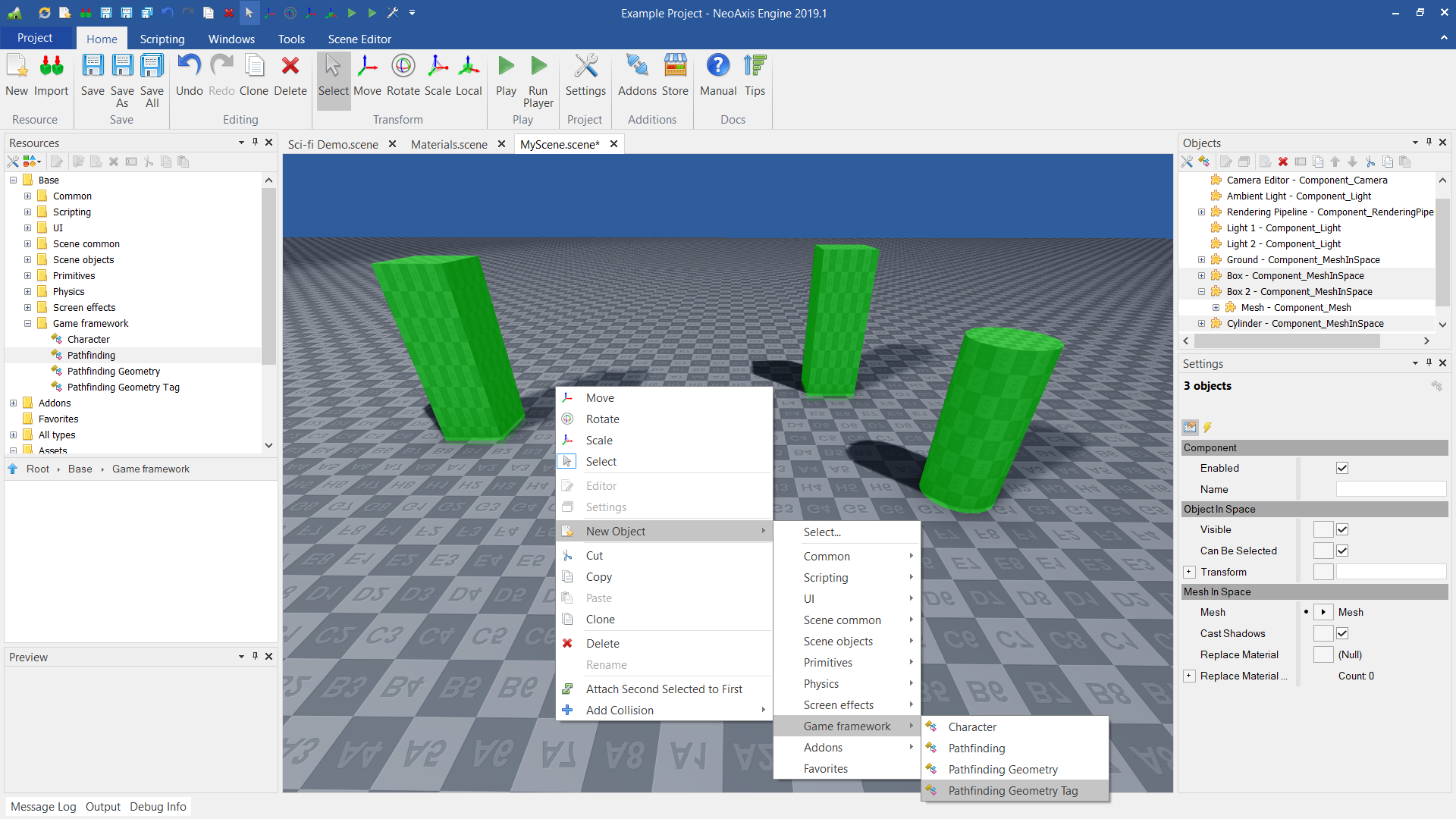Select Pathfinding Geometry Tag menu entry
The width and height of the screenshot is (1456, 819).
(1012, 790)
